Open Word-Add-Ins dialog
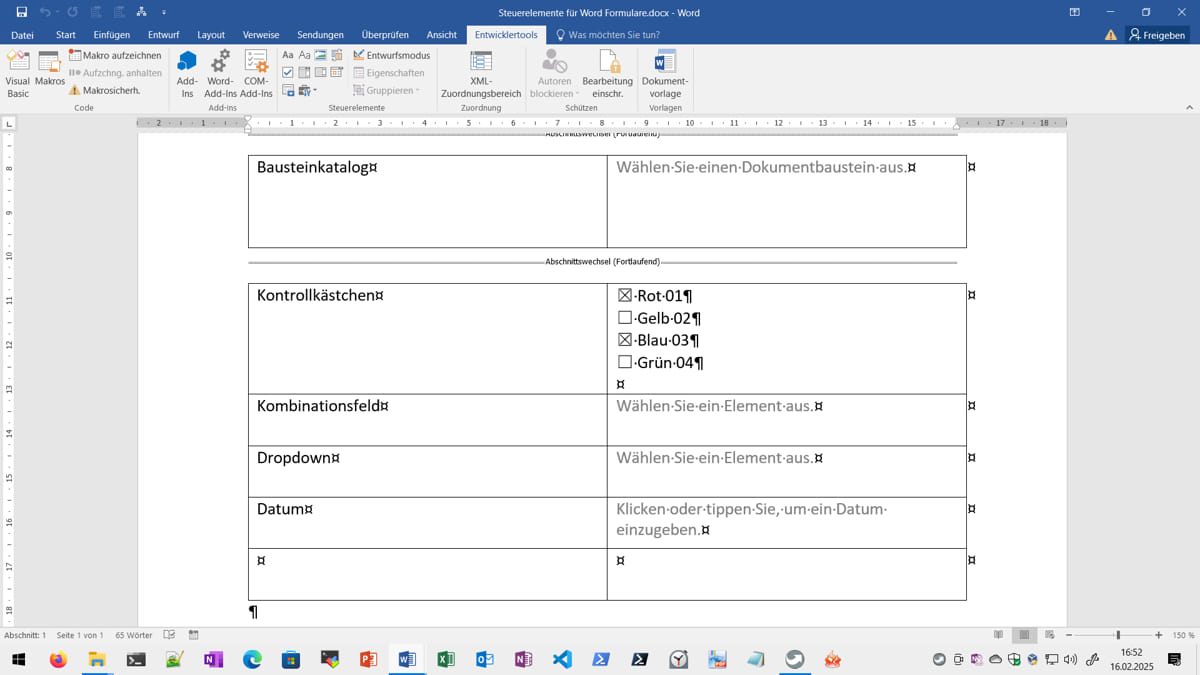Image resolution: width=1200 pixels, height=675 pixels. [x=220, y=73]
